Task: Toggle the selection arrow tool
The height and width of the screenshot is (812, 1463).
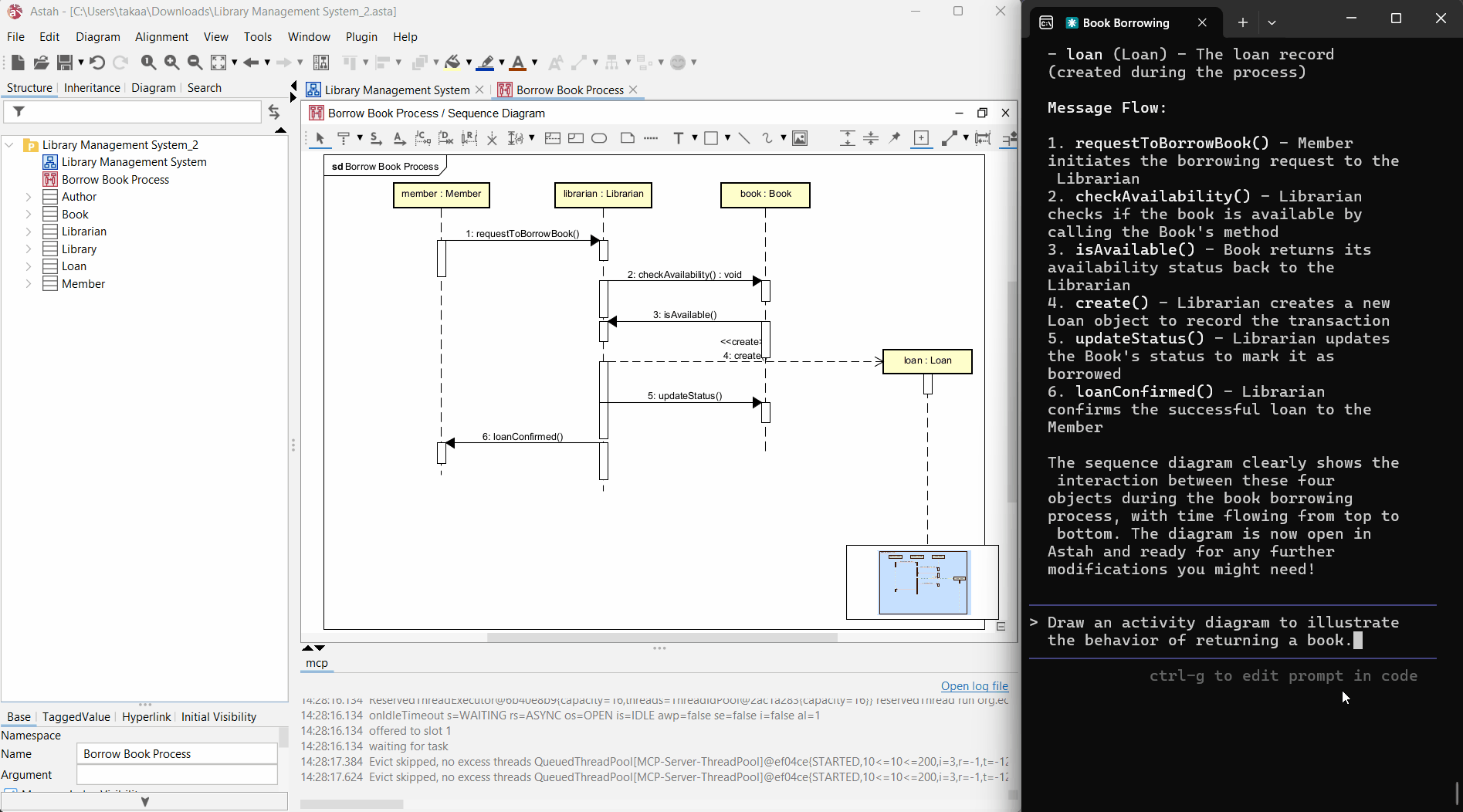Action: pyautogui.click(x=320, y=138)
